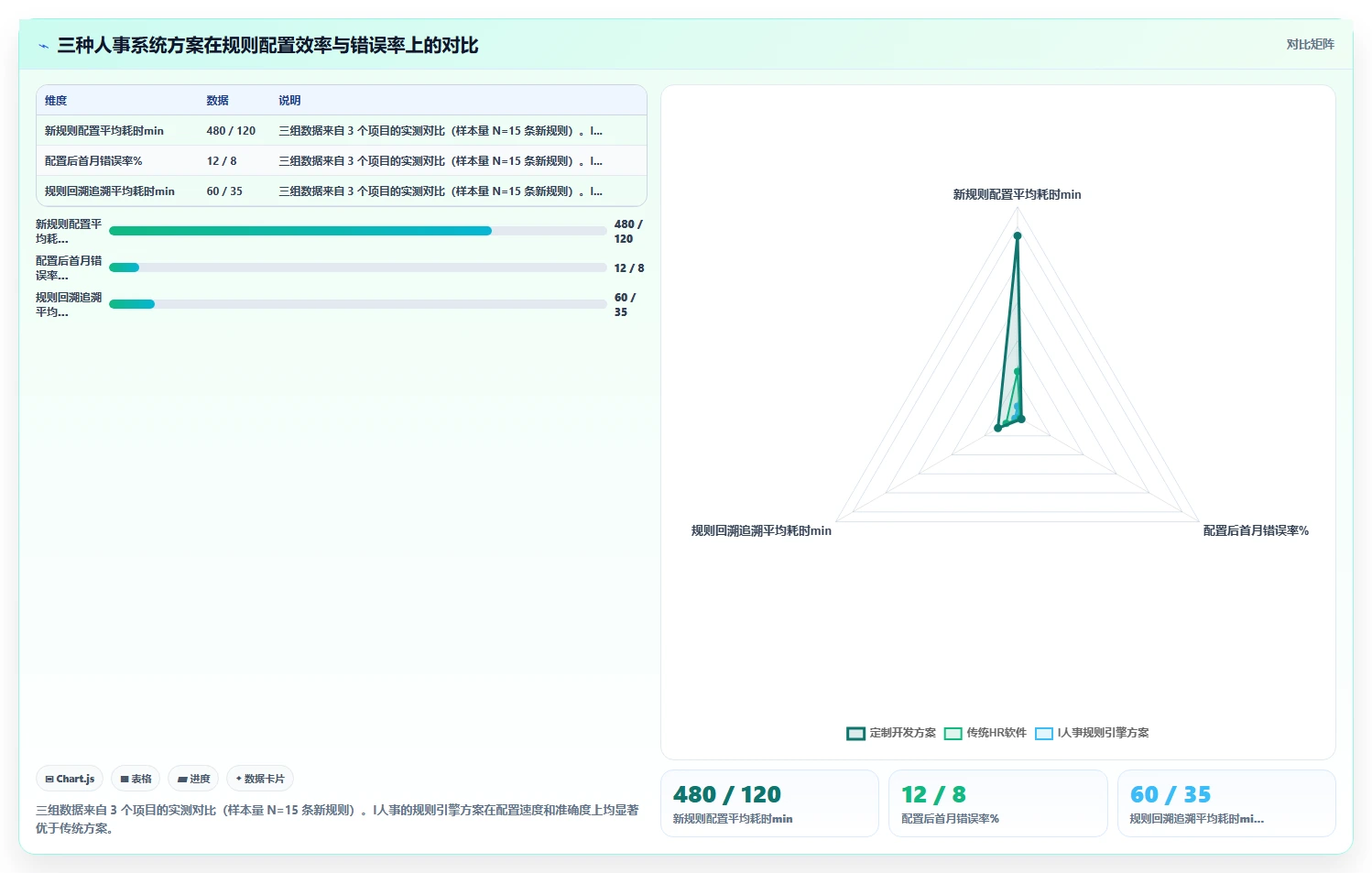Select the 表格 tag chip

[136, 779]
